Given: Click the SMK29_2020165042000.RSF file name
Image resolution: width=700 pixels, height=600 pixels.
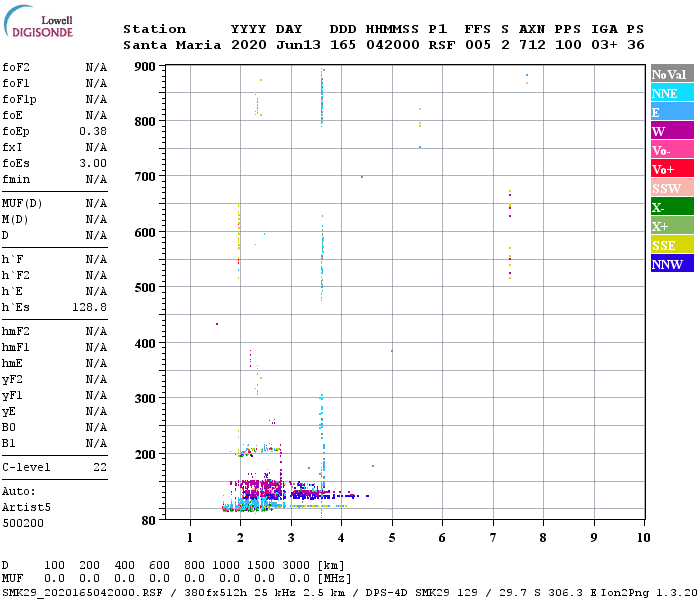Looking at the screenshot, I should point(82,592).
